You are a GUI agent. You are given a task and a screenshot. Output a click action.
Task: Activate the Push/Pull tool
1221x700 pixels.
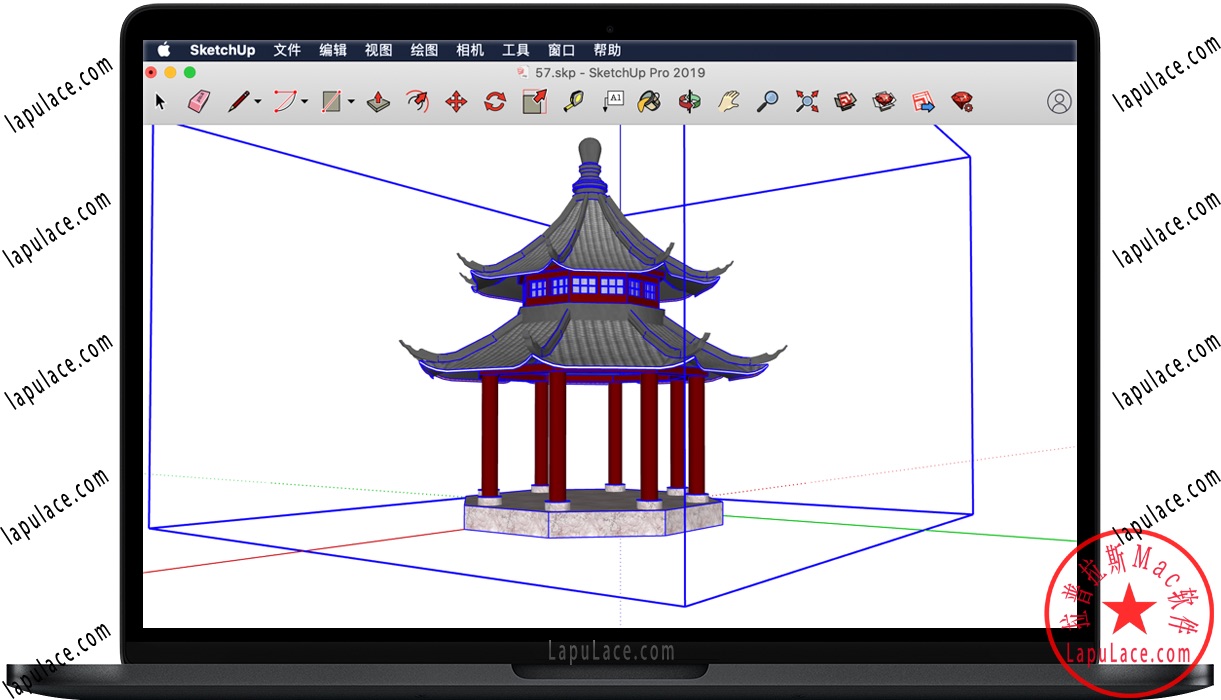(x=378, y=101)
